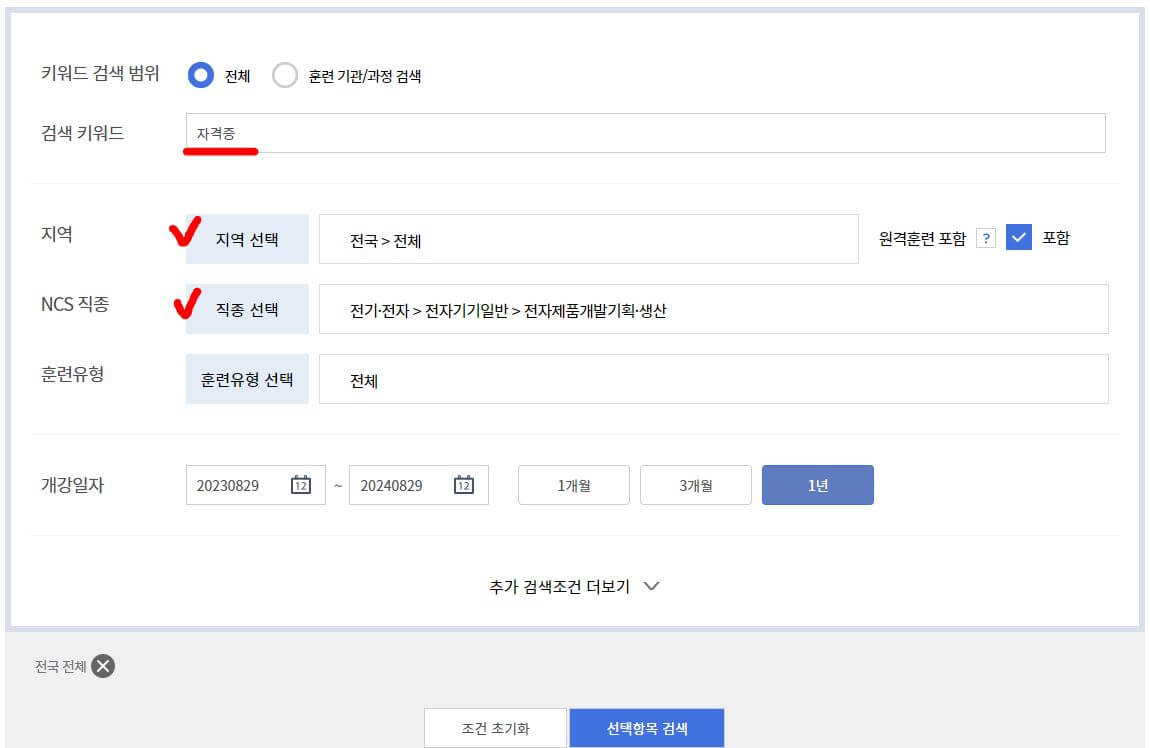Screen dimensions: 1150x748
Task: Click the start date field showing 20230829
Action: click(x=240, y=484)
